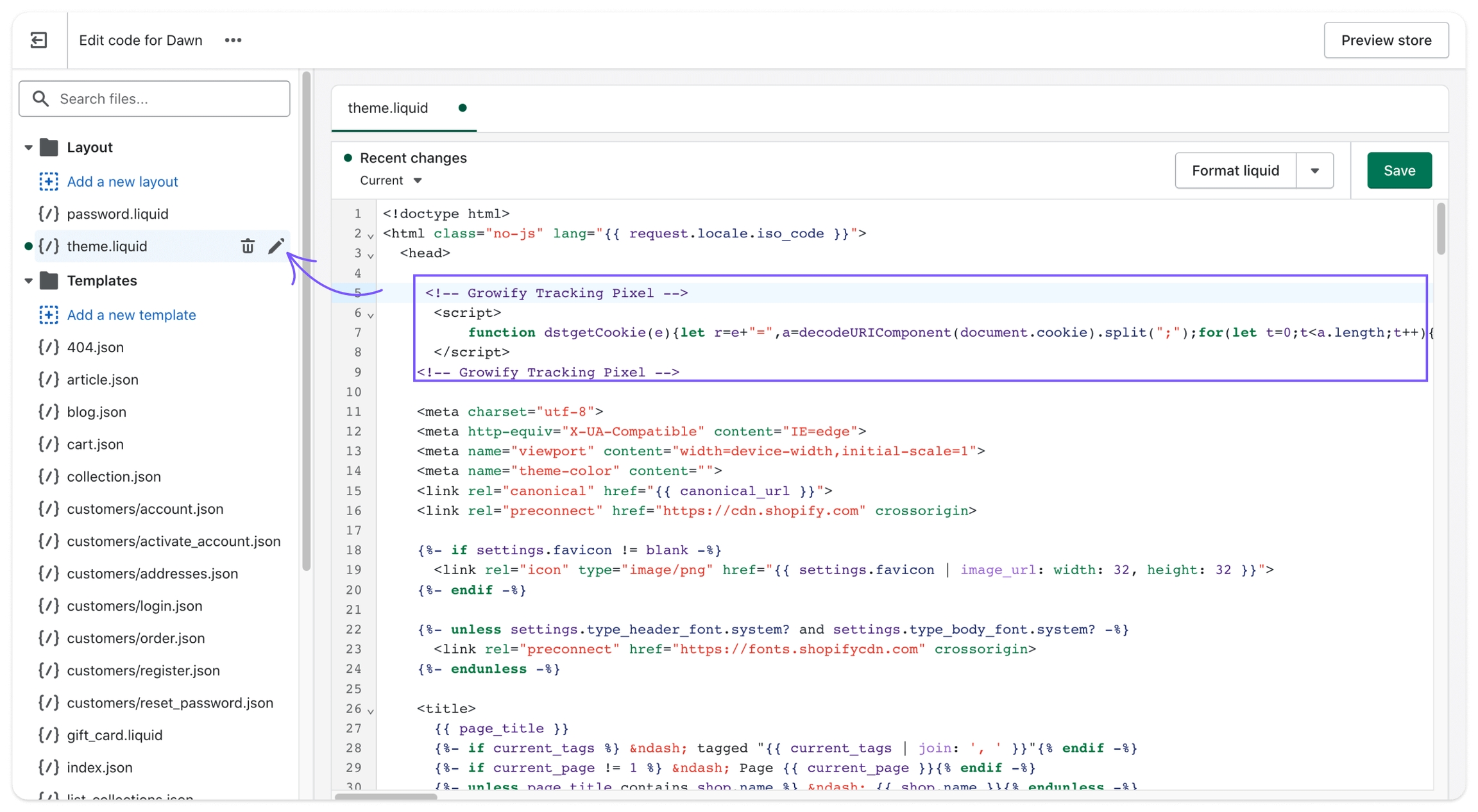
Task: Click Add a new layout link
Action: click(123, 182)
